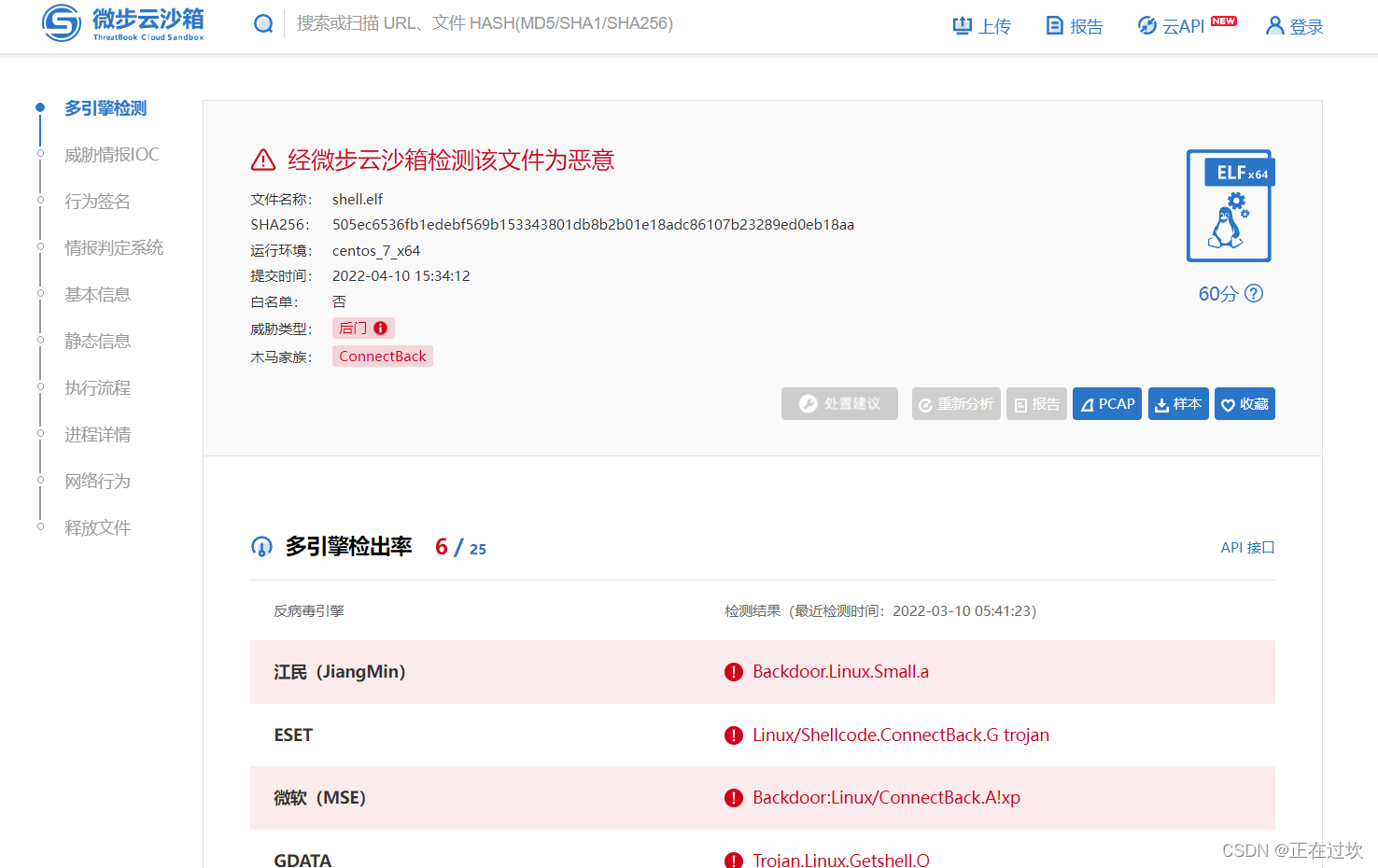Click the alert icon beside Backdoor:Linux/ConnectBack.A!xp
The image size is (1378, 868).
click(734, 798)
